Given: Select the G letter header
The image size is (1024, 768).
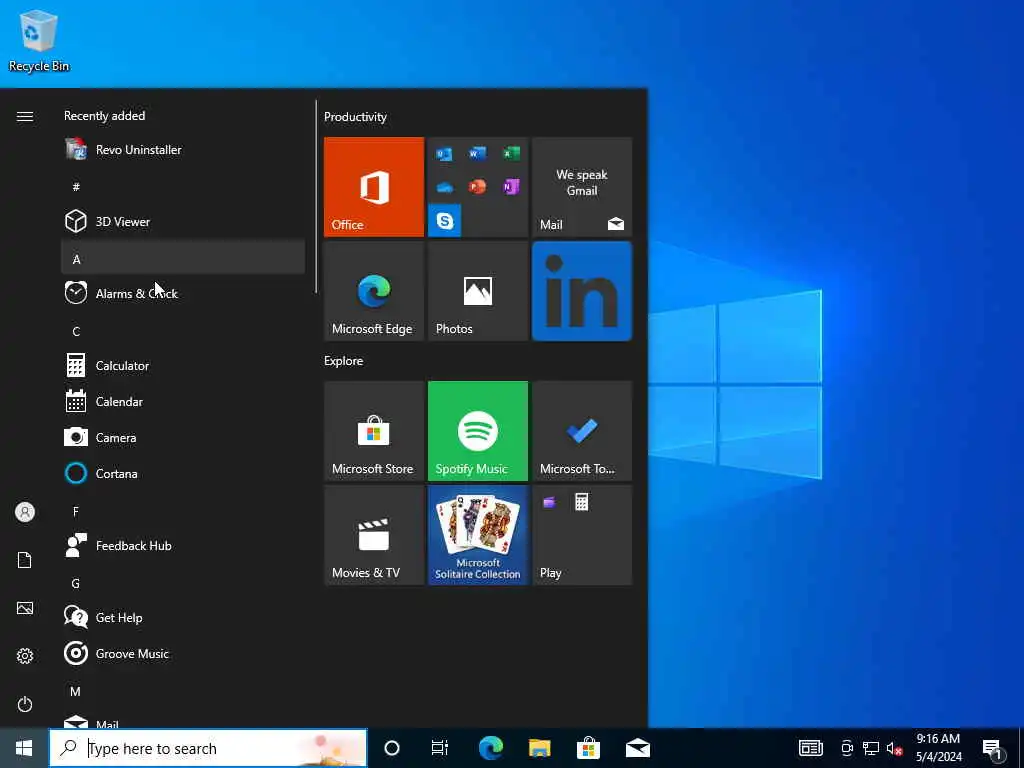Looking at the screenshot, I should (183, 581).
